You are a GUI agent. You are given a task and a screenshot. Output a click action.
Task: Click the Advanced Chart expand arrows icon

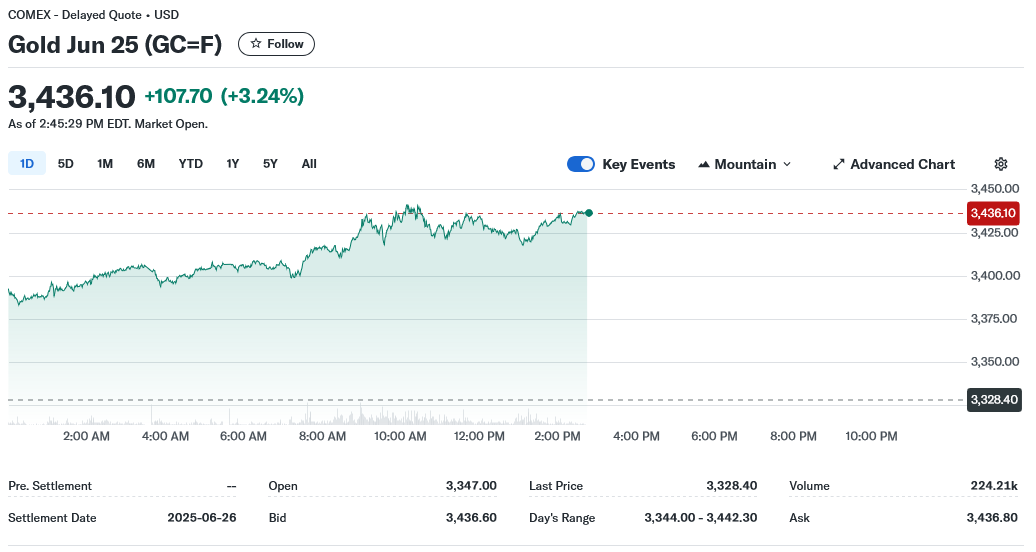838,164
